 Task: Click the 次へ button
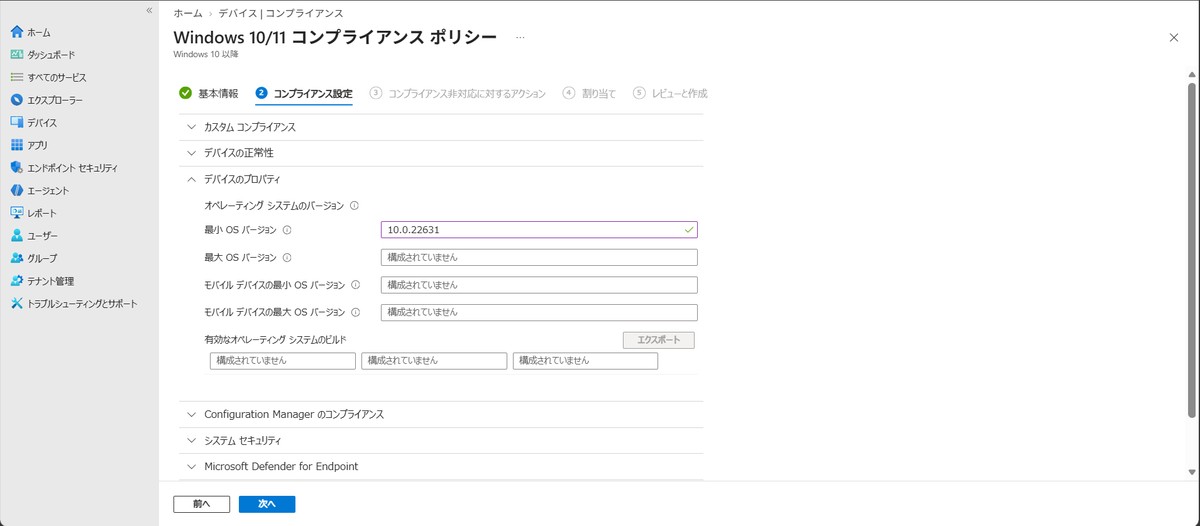pos(267,504)
